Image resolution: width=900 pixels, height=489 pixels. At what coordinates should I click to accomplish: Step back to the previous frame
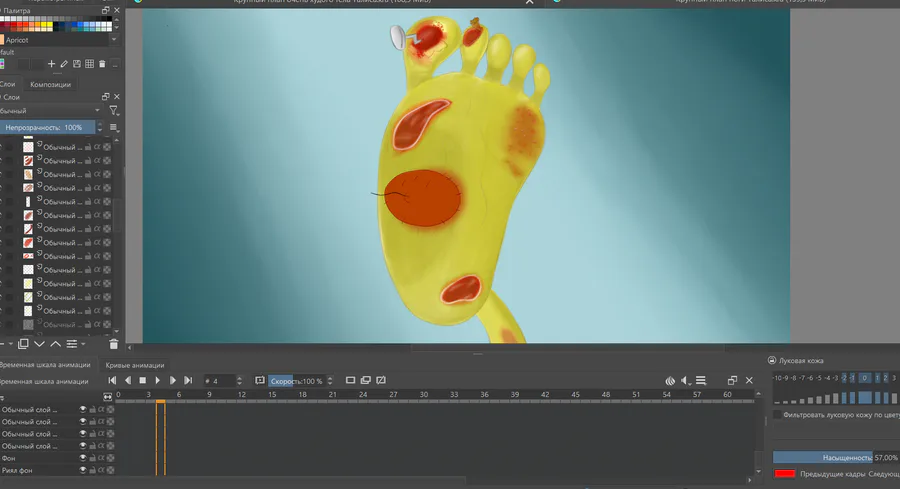[127, 380]
